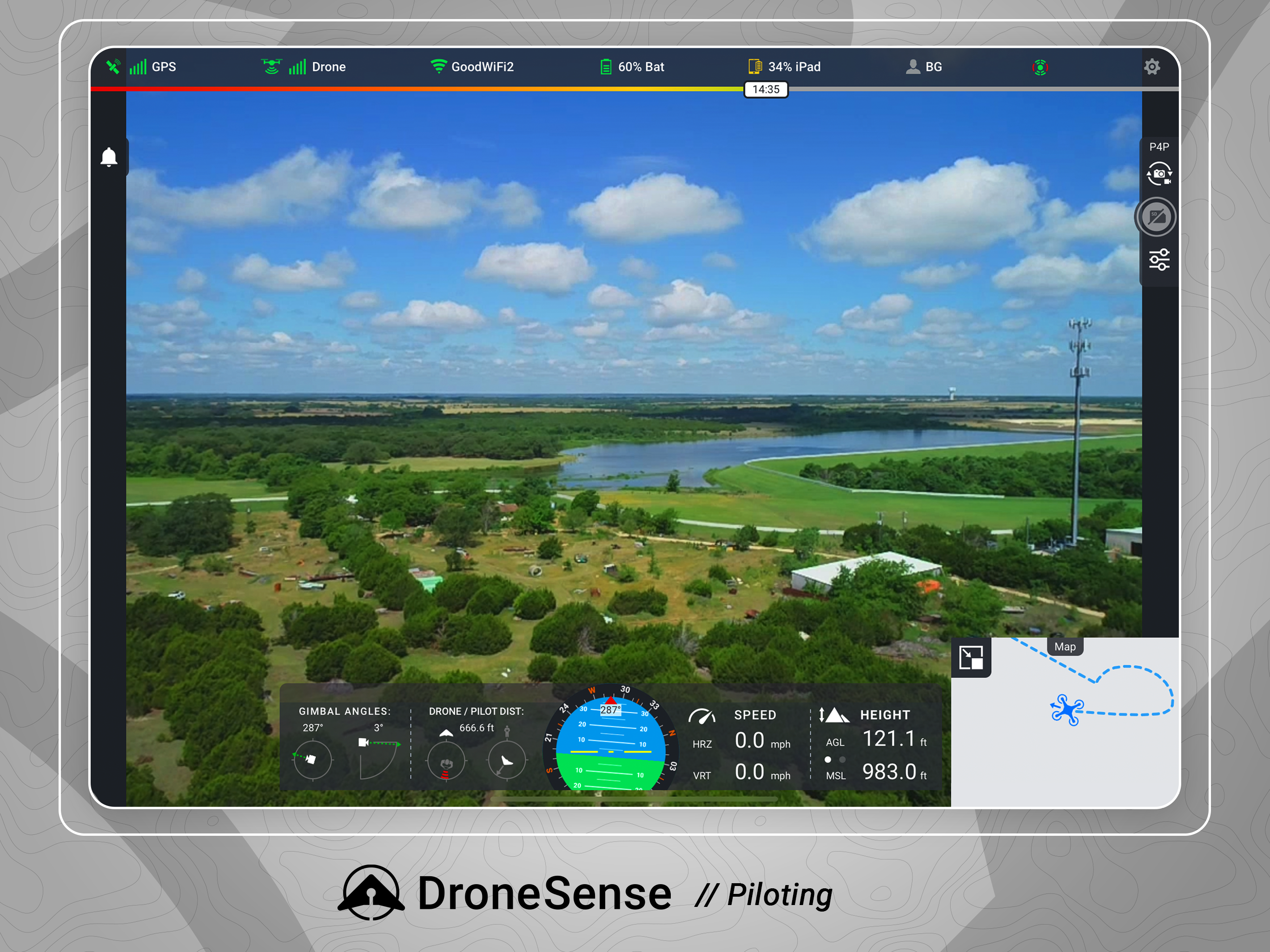1270x952 pixels.
Task: Tap the red broadcast streaming icon
Action: tap(1040, 68)
